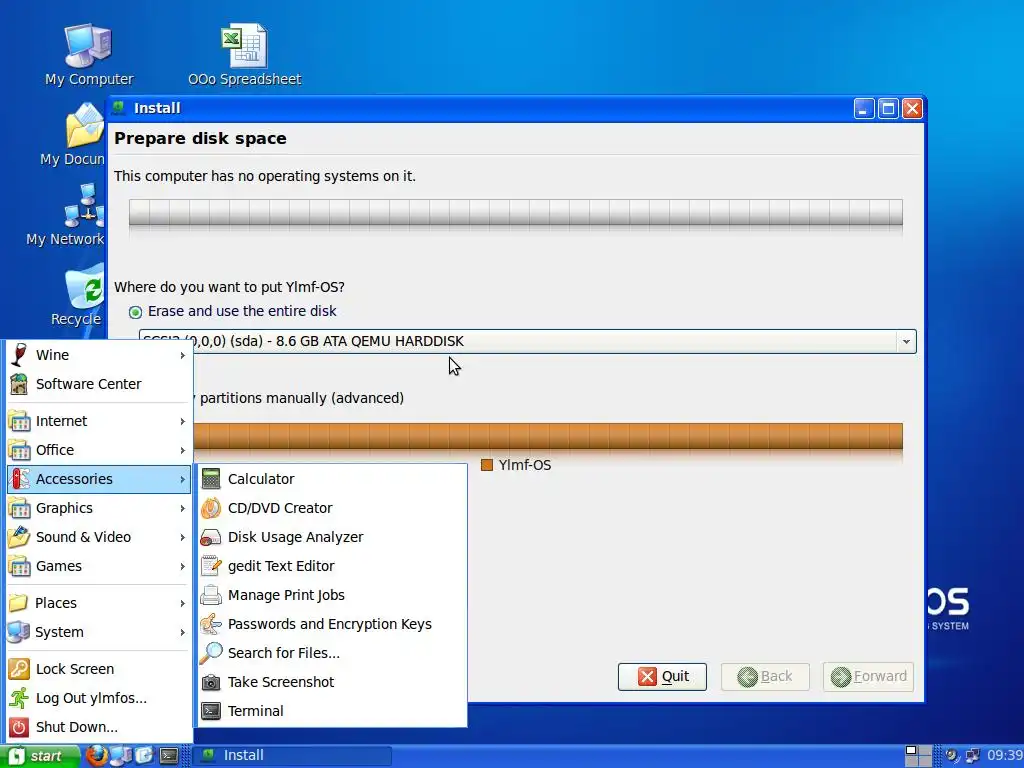Screen dimensions: 1024x768
Task: Click the System computer icon
Action: [18, 632]
